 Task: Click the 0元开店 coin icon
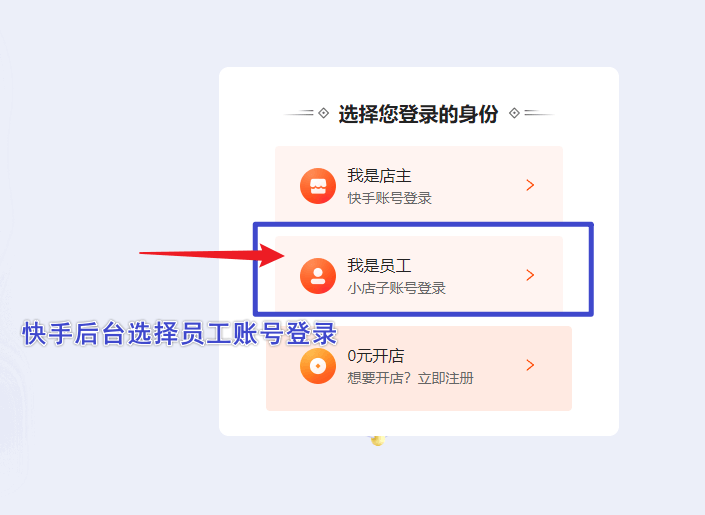pyautogui.click(x=318, y=366)
